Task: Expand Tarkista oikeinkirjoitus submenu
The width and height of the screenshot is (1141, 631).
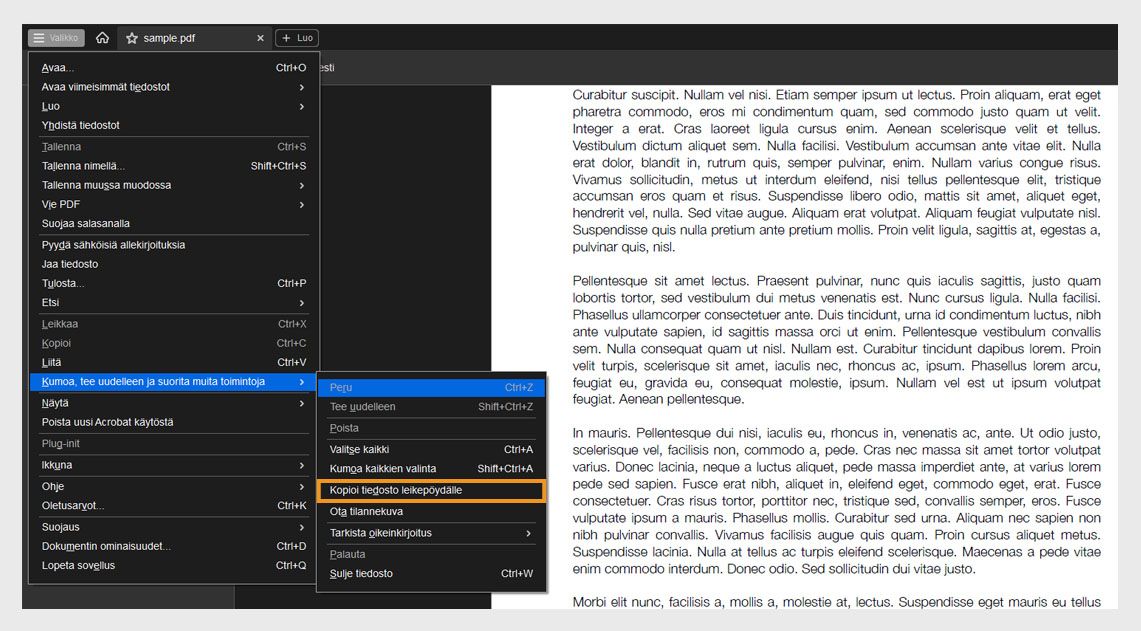Action: coord(432,533)
